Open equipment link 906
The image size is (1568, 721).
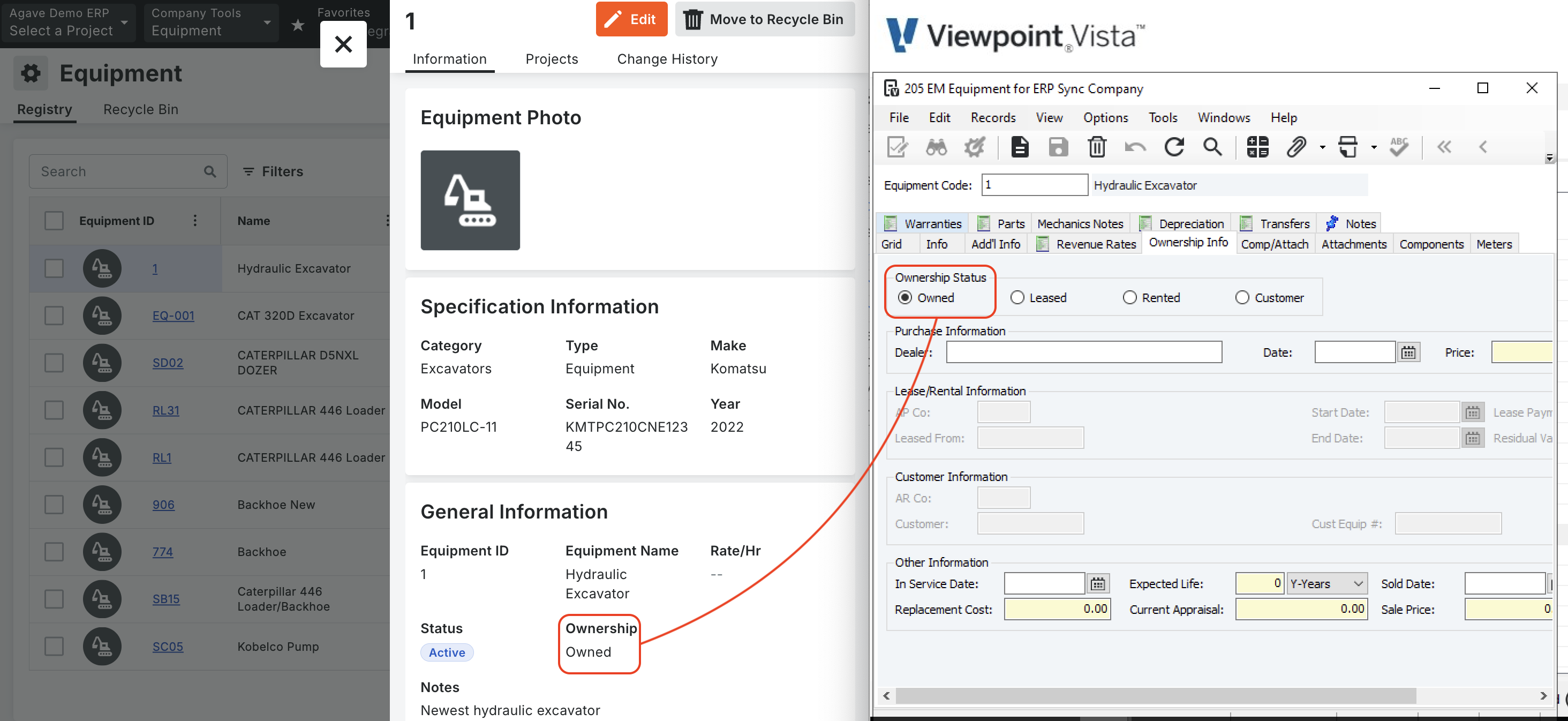pyautogui.click(x=163, y=505)
